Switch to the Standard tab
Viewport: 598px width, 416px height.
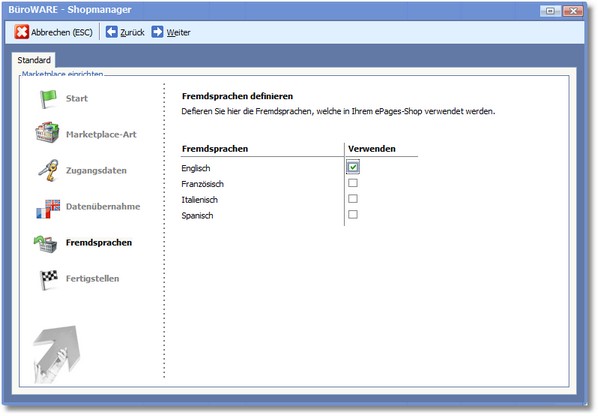34,60
